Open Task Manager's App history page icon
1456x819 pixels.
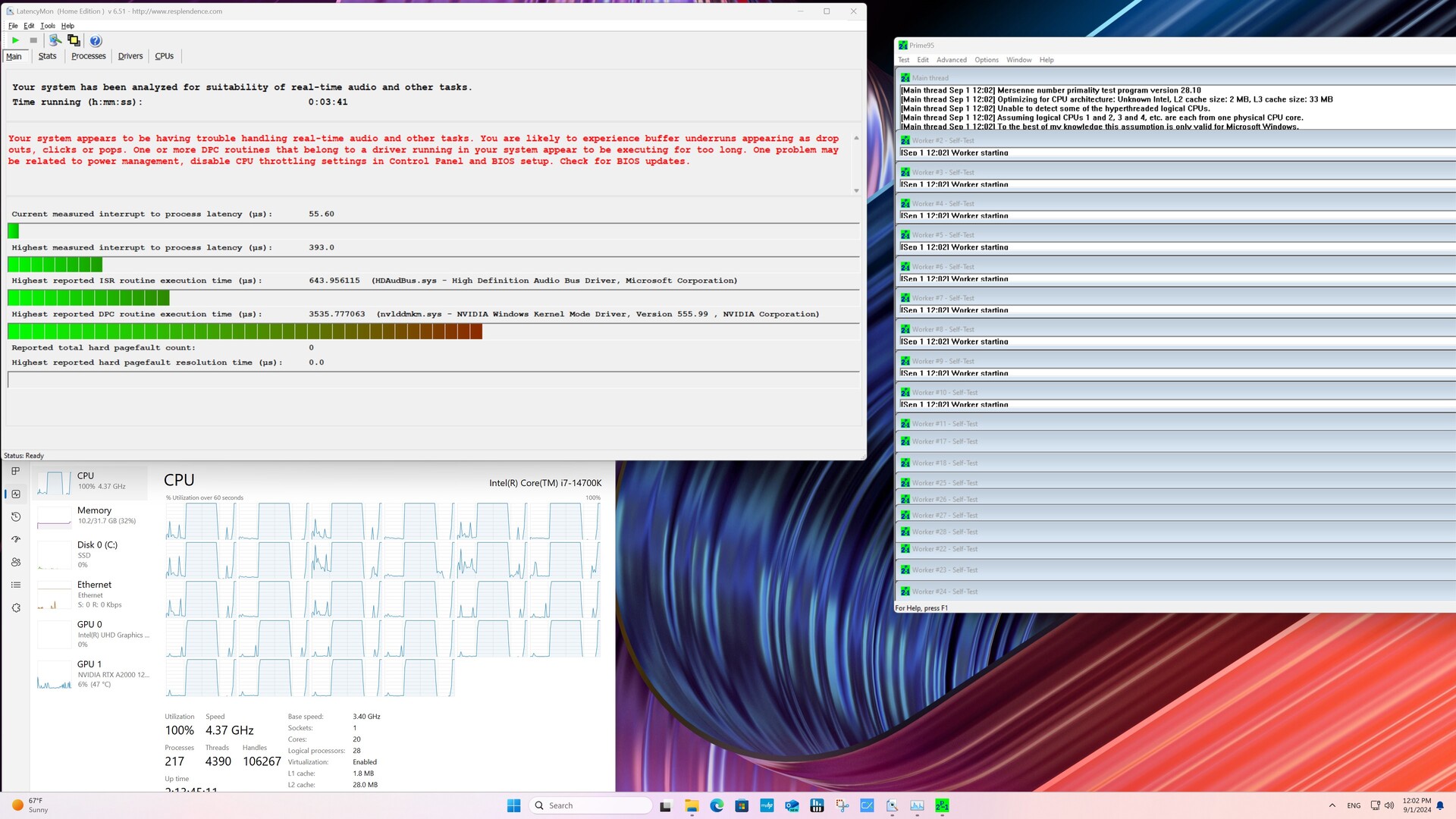(16, 516)
